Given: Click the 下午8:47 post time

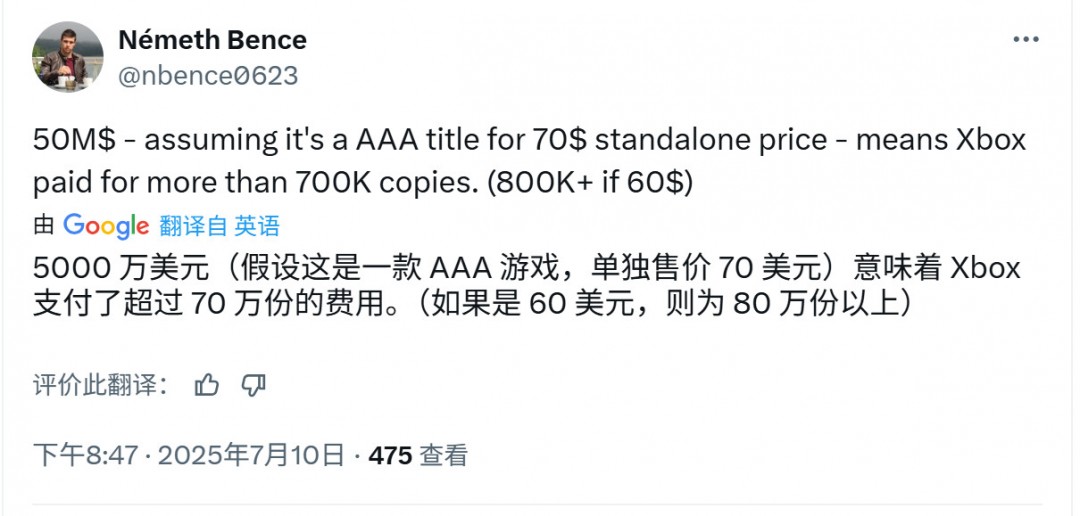Looking at the screenshot, I should 84,456.
